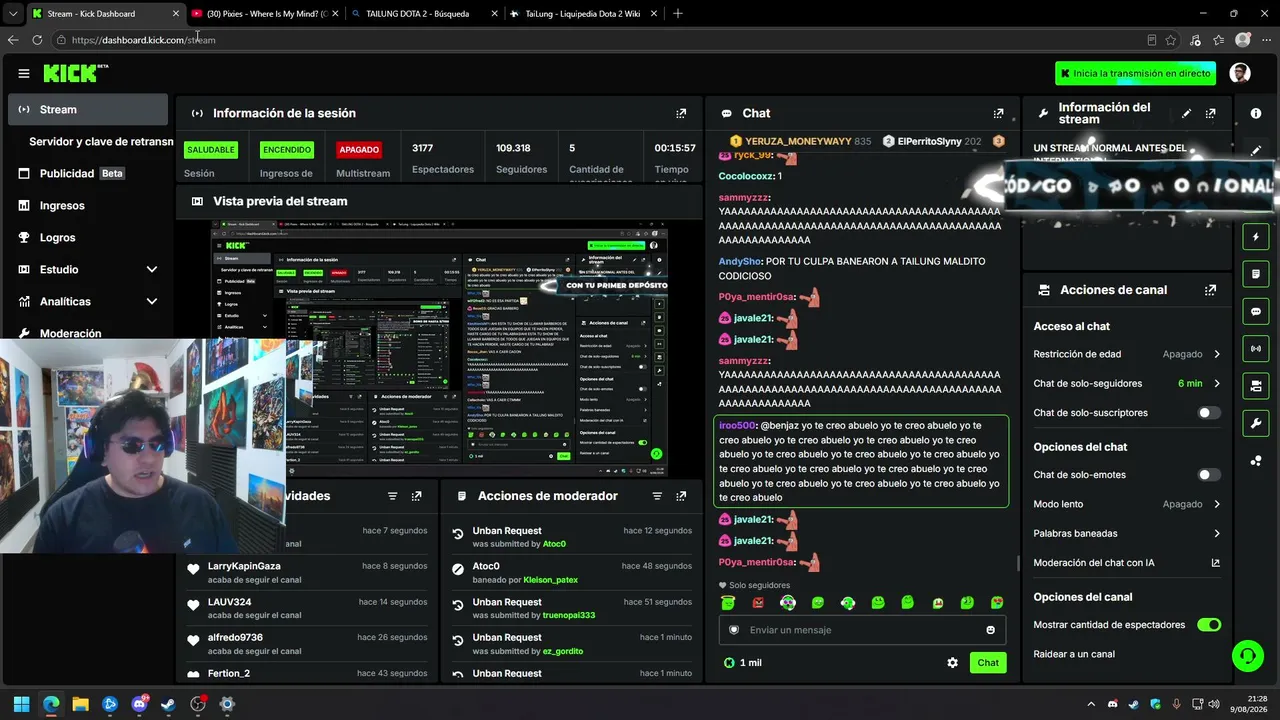
Task: Open Steam from the taskbar
Action: [x=168, y=704]
